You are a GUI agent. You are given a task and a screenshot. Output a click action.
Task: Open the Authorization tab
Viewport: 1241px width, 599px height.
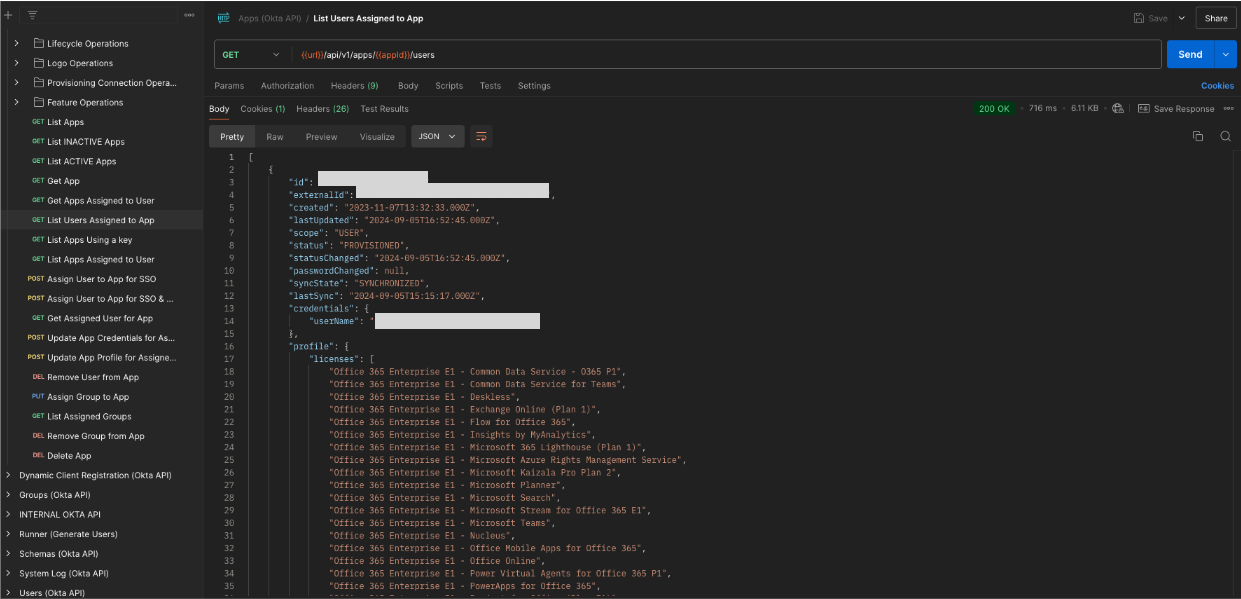click(x=287, y=85)
